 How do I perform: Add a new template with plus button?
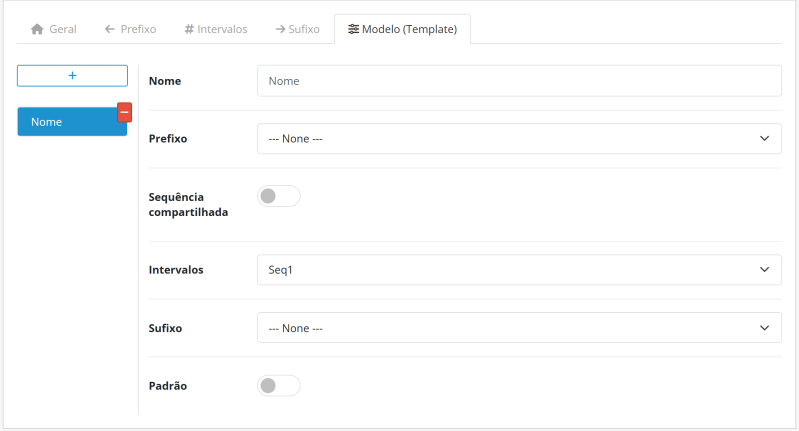coord(72,75)
